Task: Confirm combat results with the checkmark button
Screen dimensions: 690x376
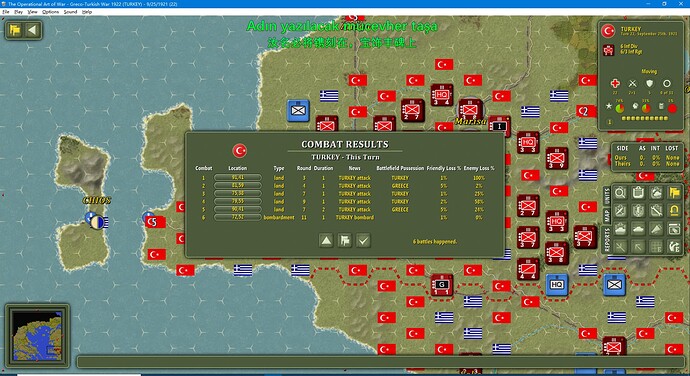Action: (x=363, y=240)
